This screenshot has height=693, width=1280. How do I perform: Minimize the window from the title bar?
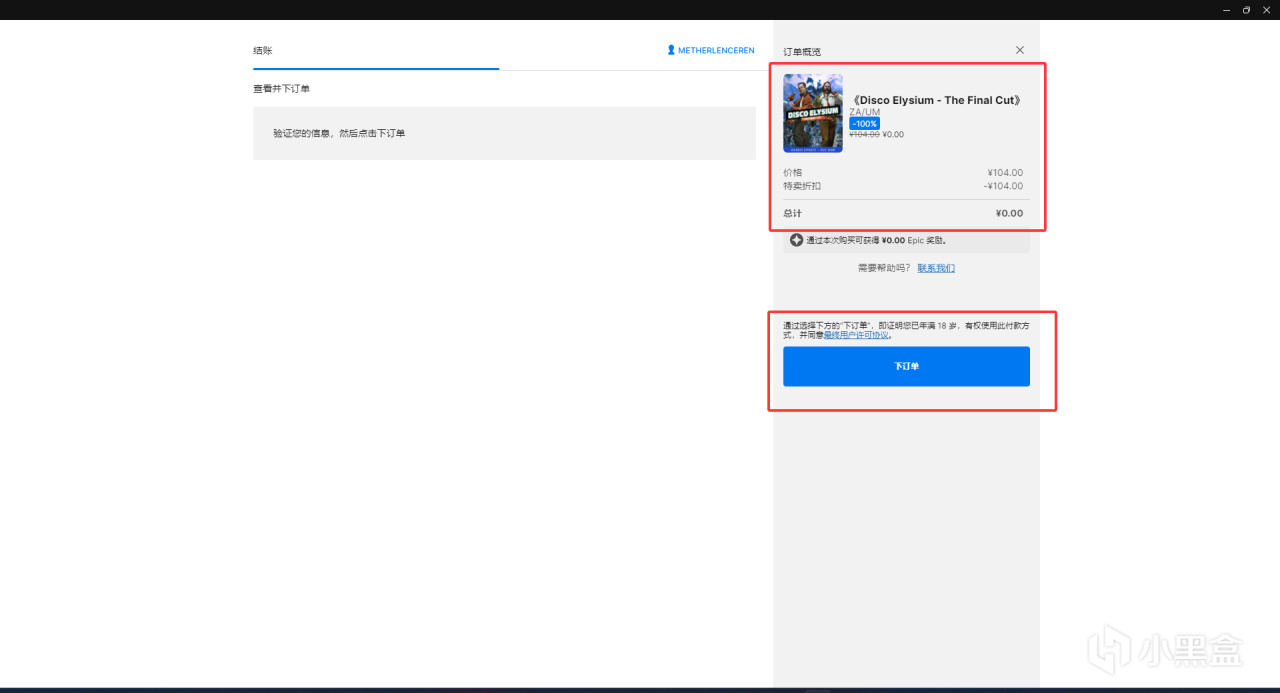click(1226, 9)
